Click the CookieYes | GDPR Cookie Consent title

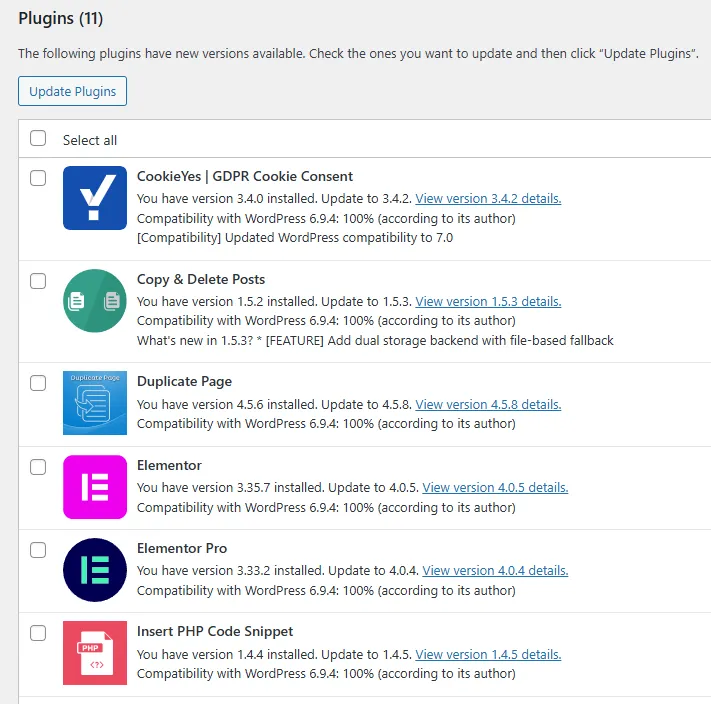pos(245,176)
